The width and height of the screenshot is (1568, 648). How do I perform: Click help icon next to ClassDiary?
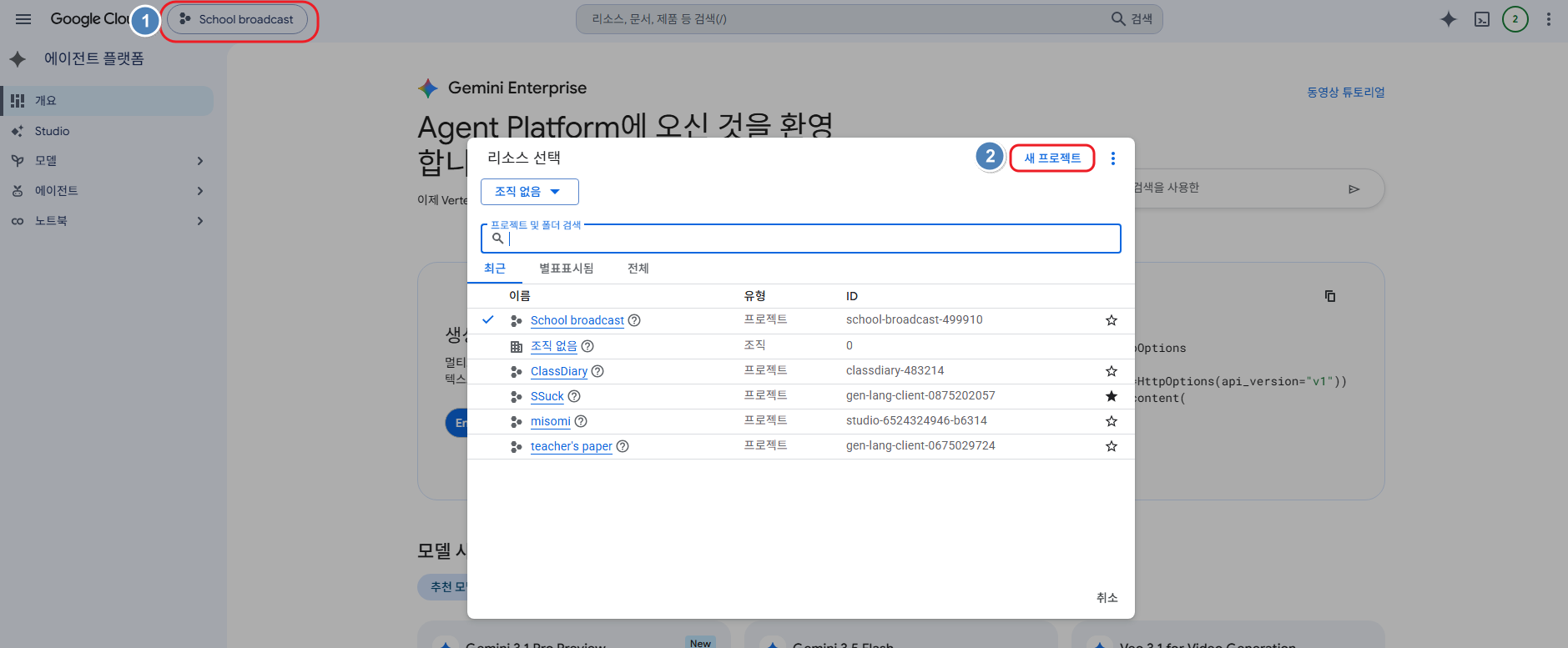(597, 371)
